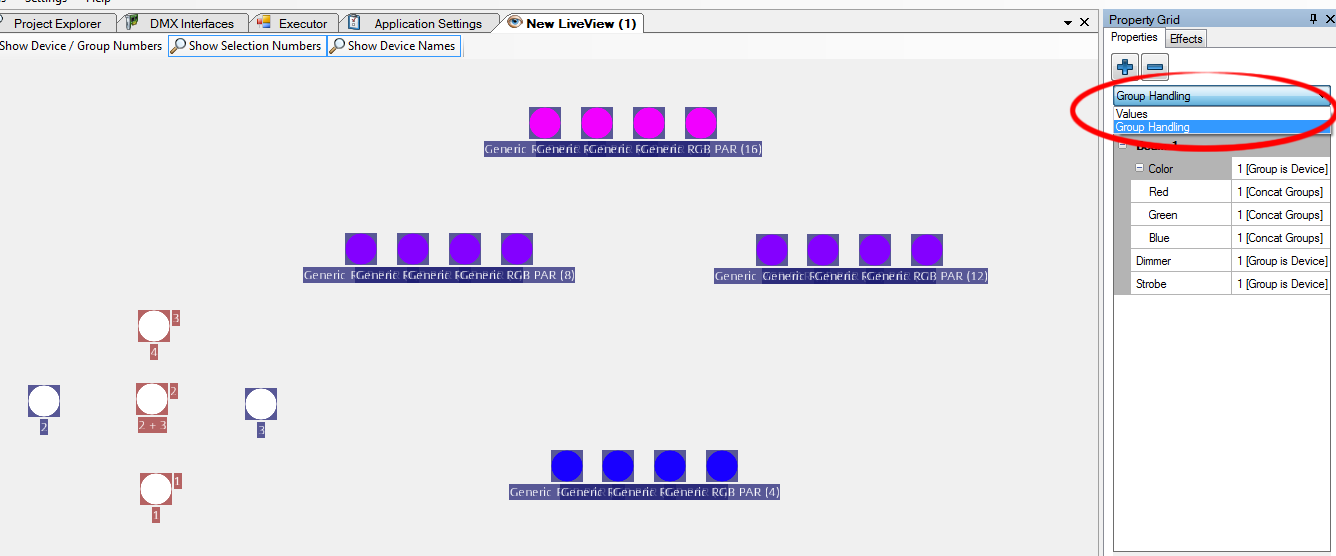Click the minus remove button
The image size is (1336, 556).
pyautogui.click(x=1155, y=67)
